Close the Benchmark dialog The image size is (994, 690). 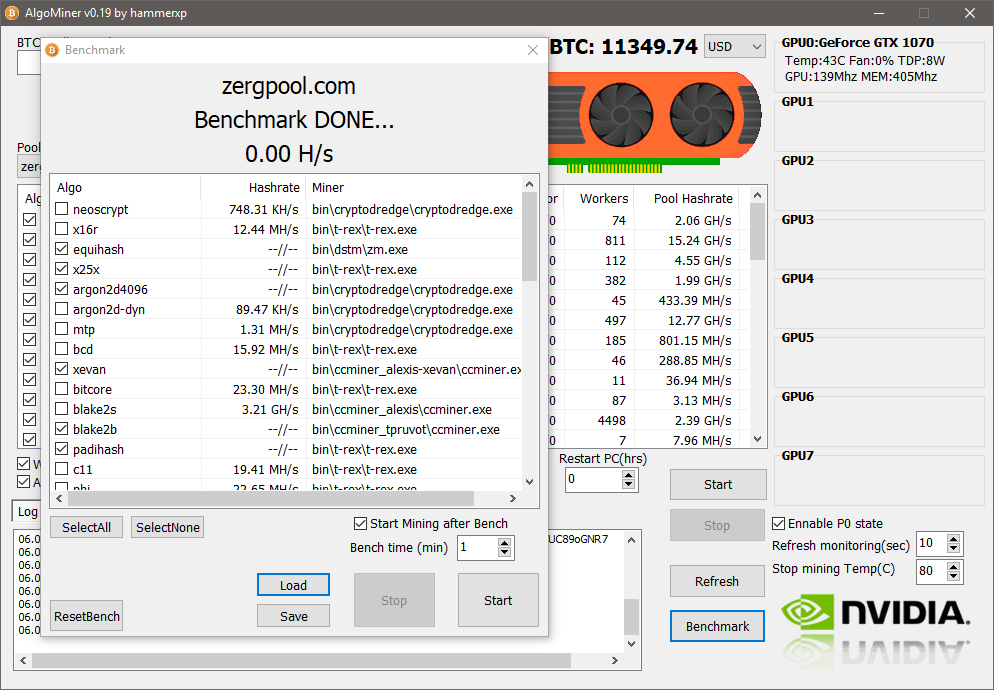click(532, 50)
